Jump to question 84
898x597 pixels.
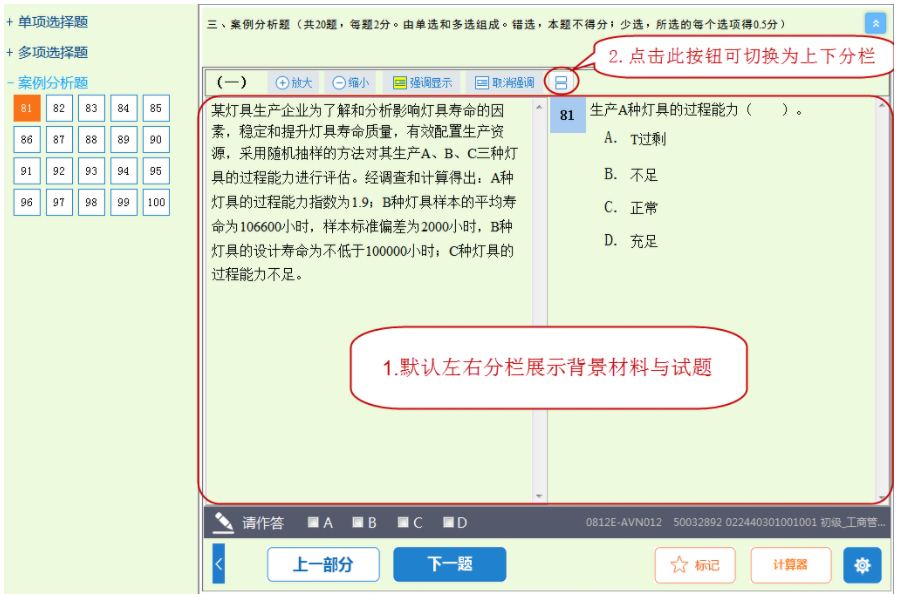click(124, 108)
